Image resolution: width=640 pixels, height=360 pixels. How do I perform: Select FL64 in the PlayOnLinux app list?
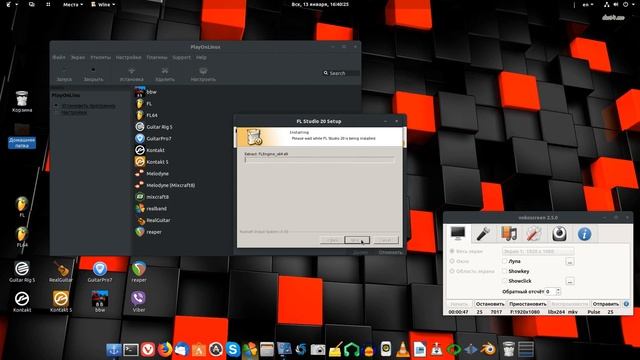coord(152,116)
